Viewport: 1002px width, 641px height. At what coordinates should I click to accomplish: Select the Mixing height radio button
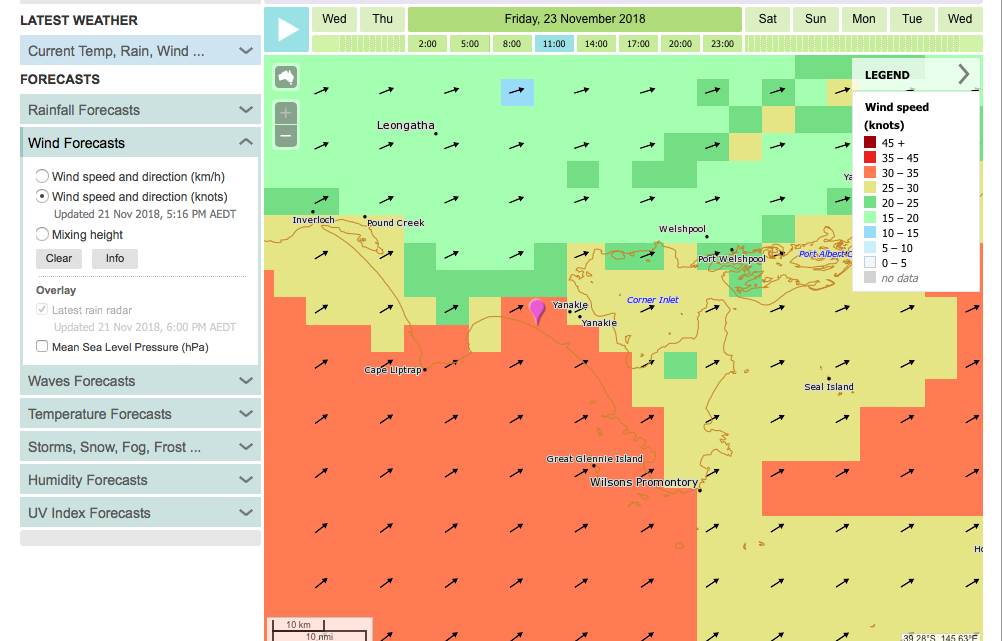pyautogui.click(x=42, y=235)
